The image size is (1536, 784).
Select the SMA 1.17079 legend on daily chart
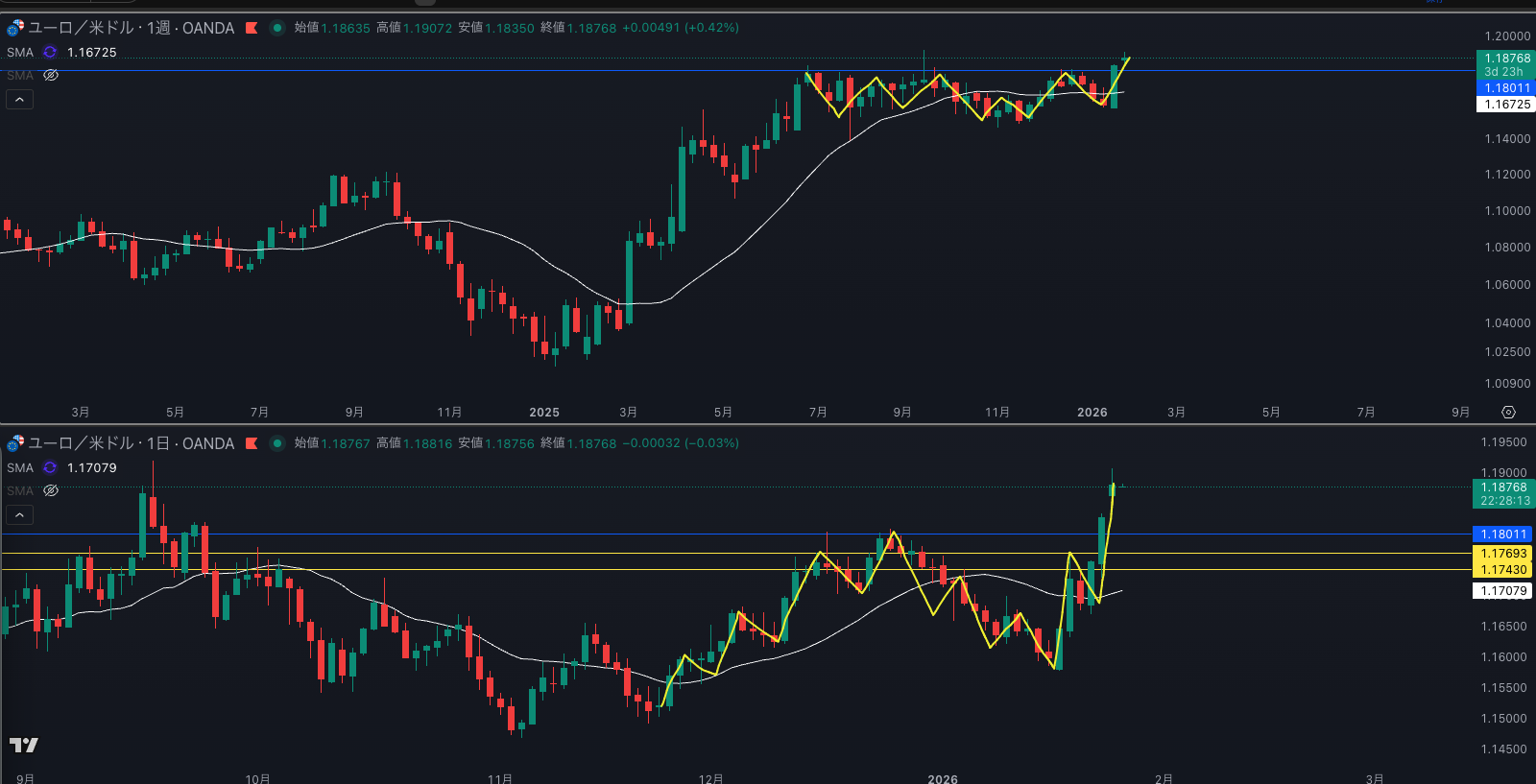tap(20, 468)
